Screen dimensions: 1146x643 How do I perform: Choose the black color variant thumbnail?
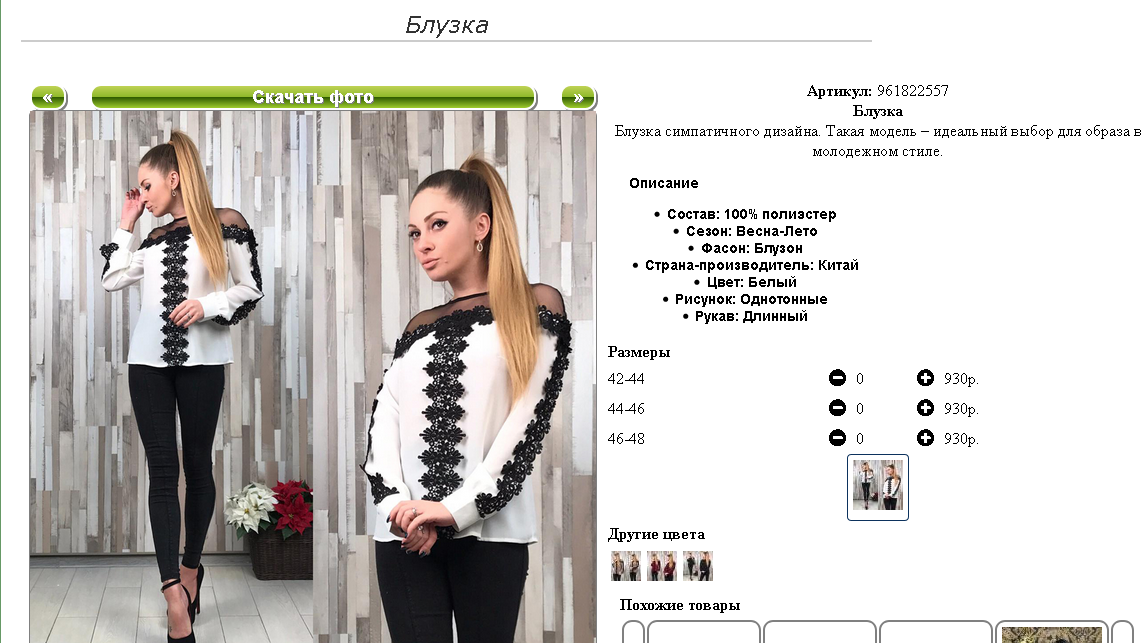click(x=698, y=566)
